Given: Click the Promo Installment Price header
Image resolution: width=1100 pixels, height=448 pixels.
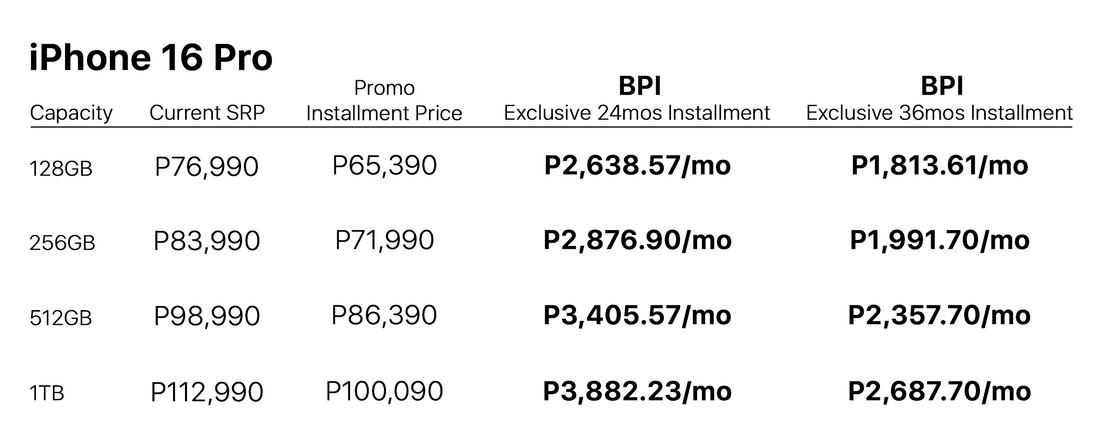Looking at the screenshot, I should click(384, 101).
